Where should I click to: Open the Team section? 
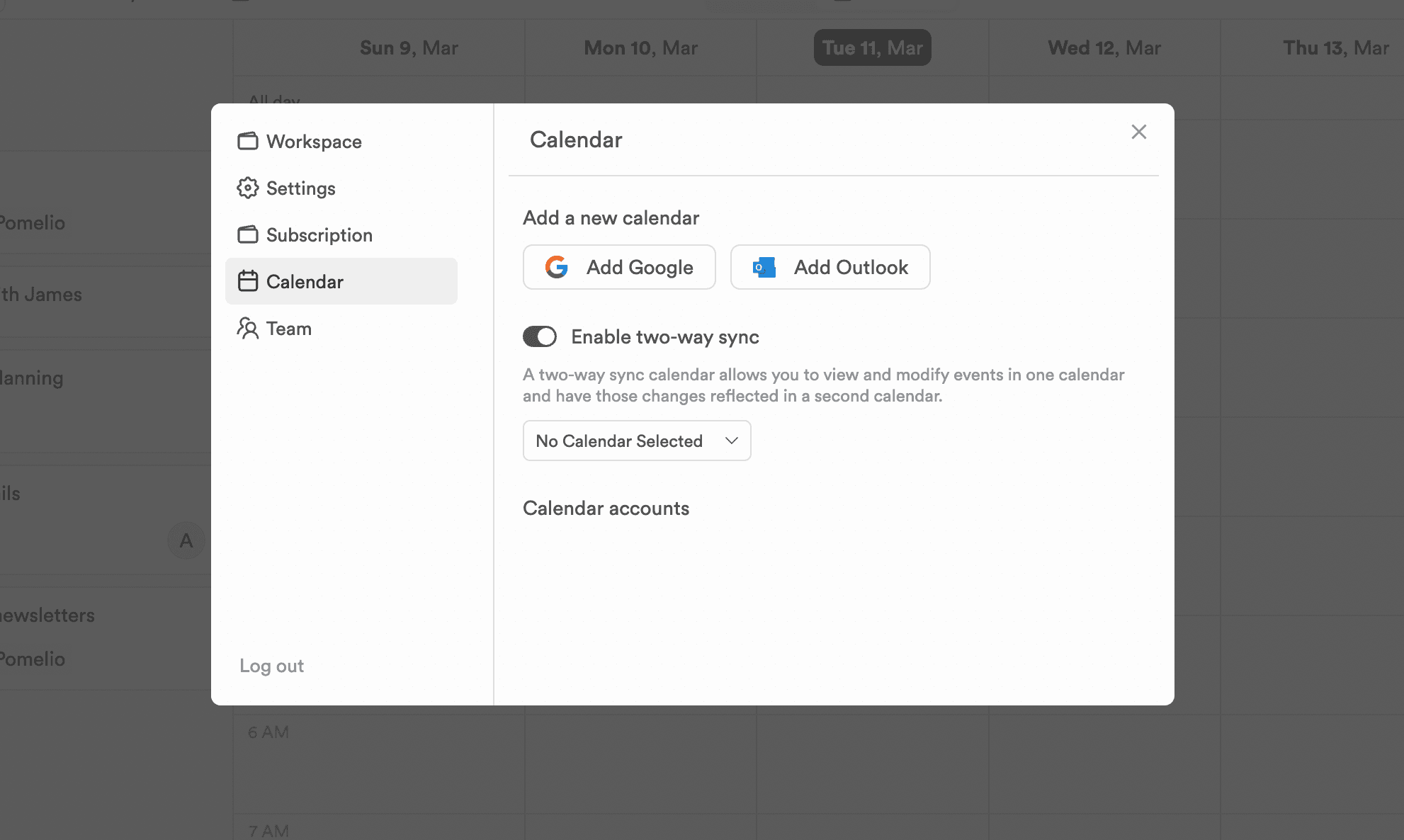(x=341, y=329)
